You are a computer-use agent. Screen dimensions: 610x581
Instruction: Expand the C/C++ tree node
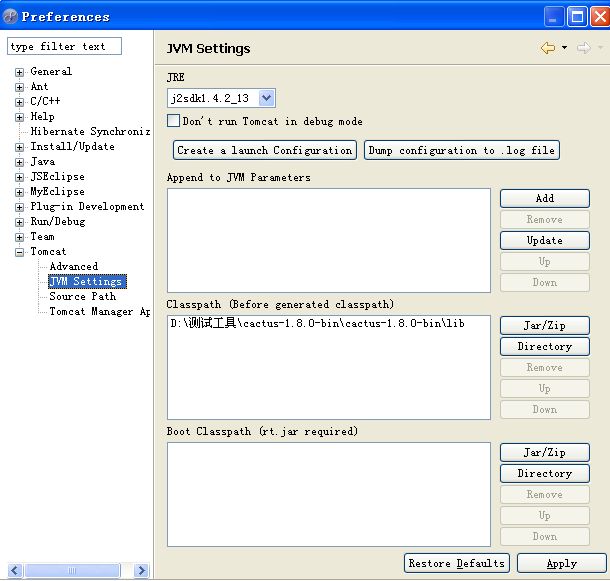click(x=19, y=102)
